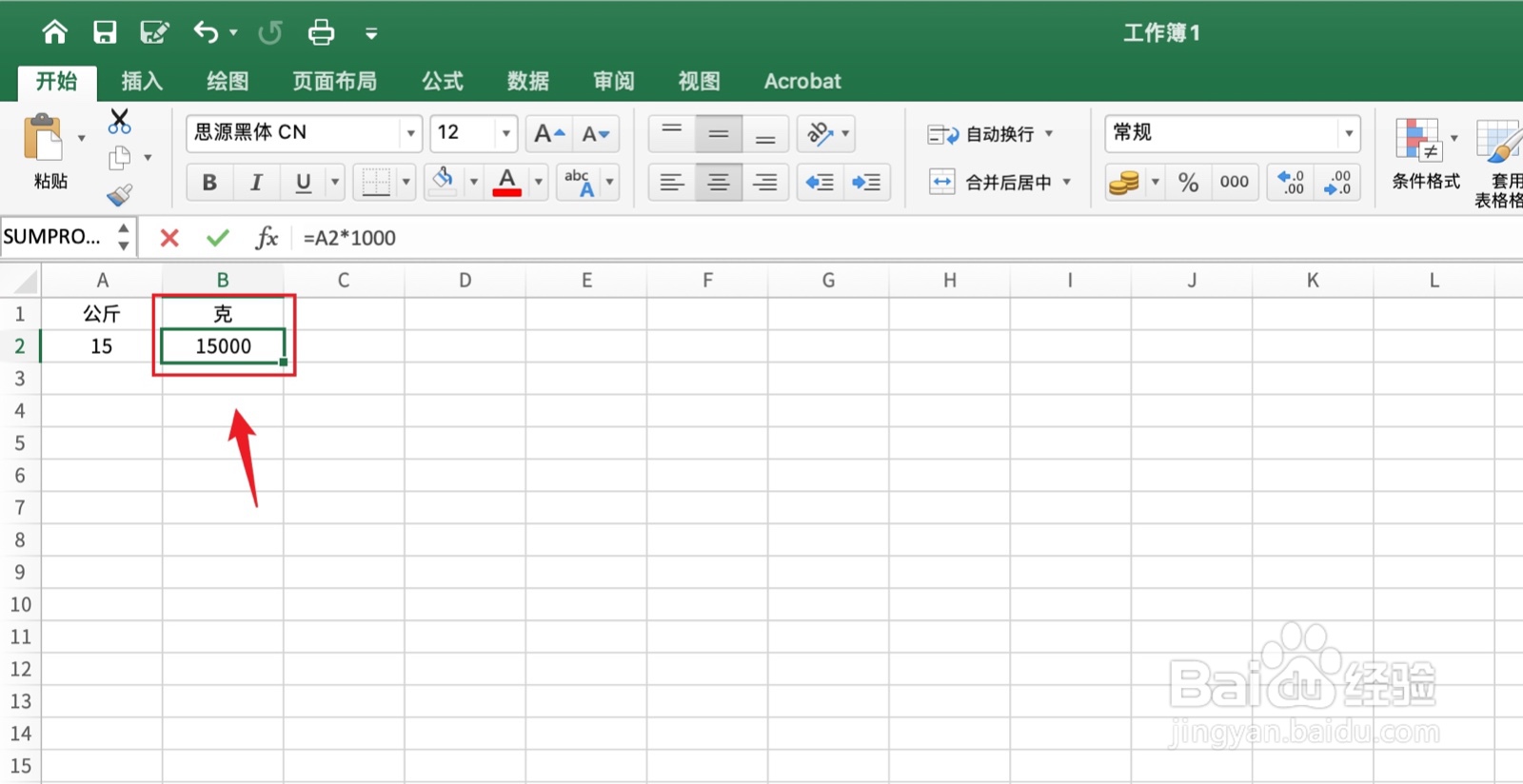Viewport: 1523px width, 784px height.
Task: Apply thousands separator 000 format
Action: pos(1235,182)
